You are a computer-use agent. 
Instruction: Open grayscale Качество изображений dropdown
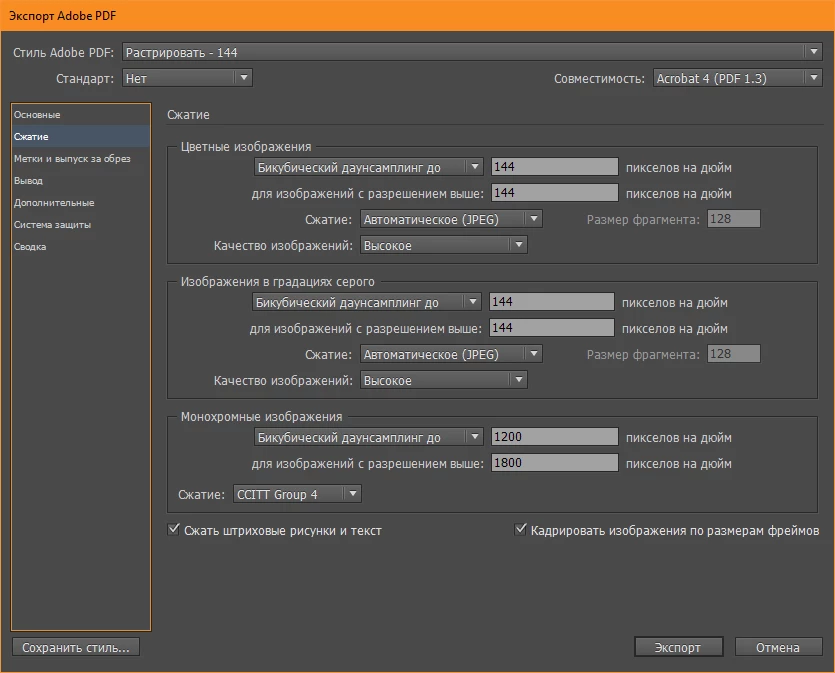(x=444, y=380)
